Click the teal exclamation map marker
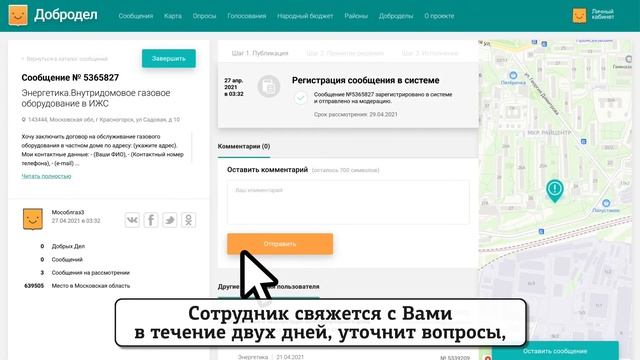This screenshot has height=360, width=640. coord(555,190)
